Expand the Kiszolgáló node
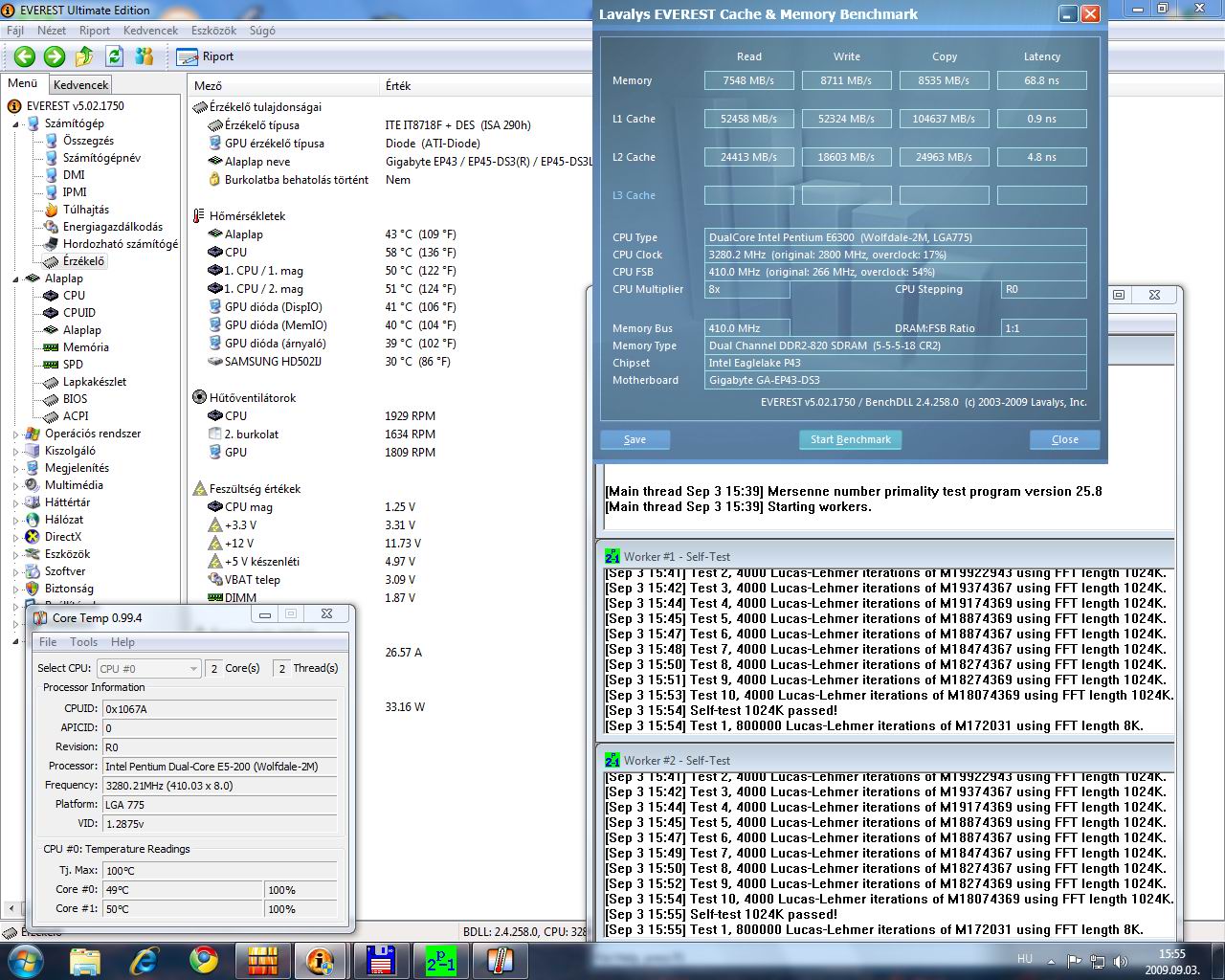The width and height of the screenshot is (1225, 980). (x=15, y=452)
